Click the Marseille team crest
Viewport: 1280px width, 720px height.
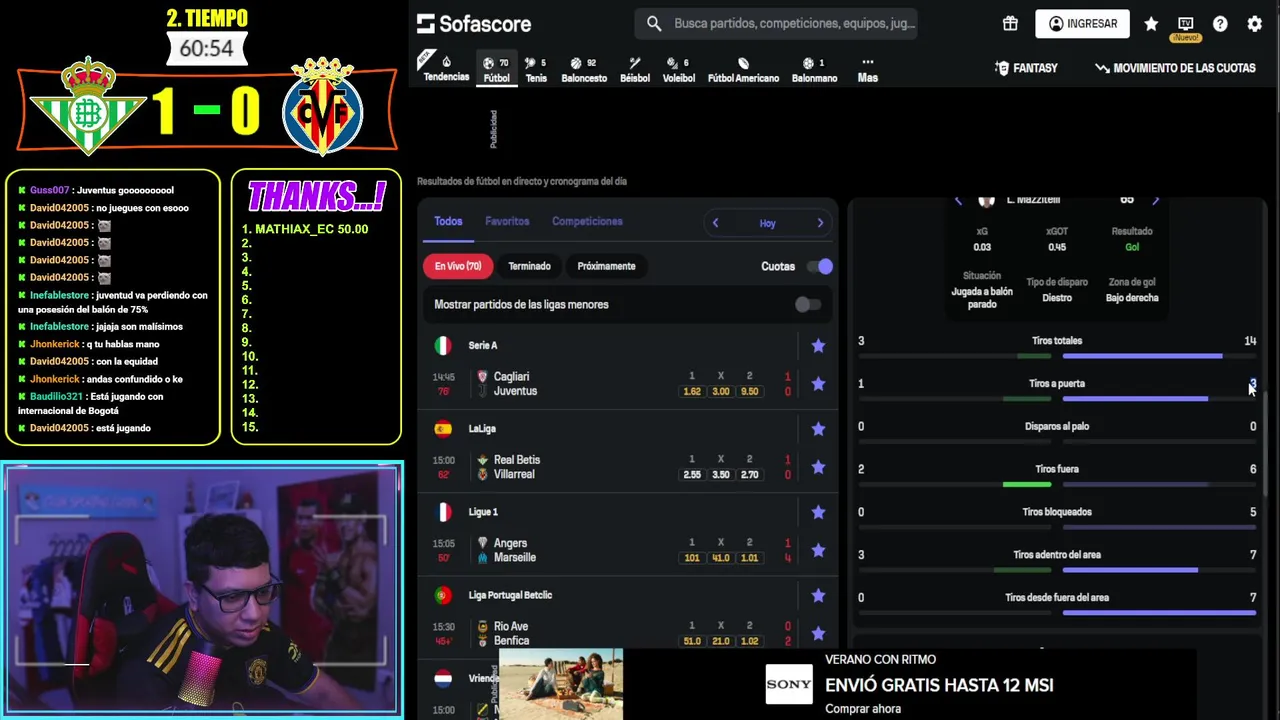(x=483, y=557)
